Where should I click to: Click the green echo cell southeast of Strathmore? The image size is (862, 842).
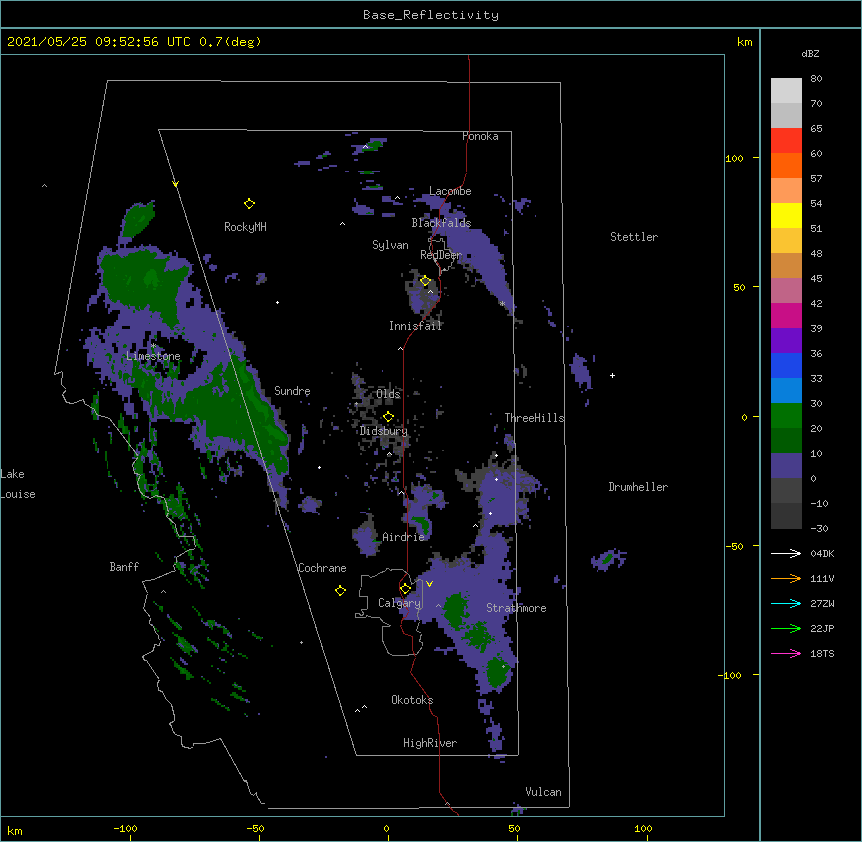pyautogui.click(x=497, y=672)
